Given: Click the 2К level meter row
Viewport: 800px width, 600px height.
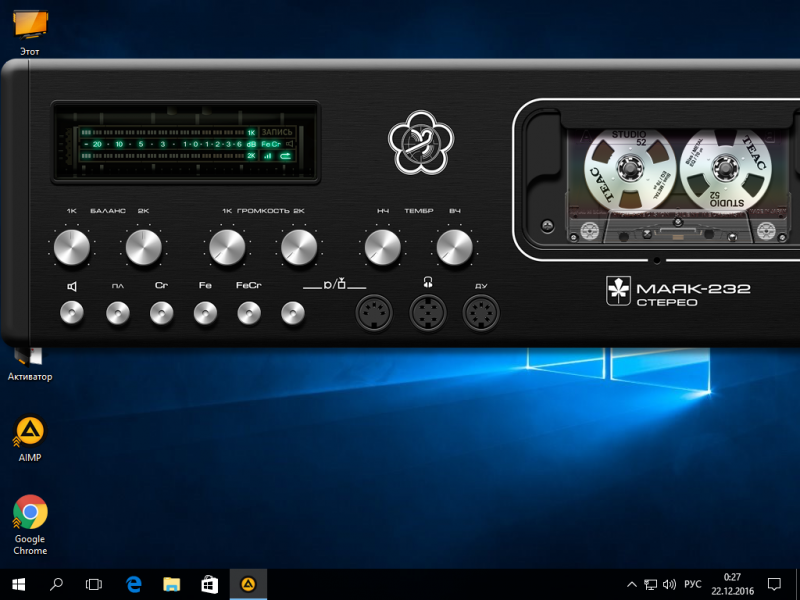Looking at the screenshot, I should pos(168,156).
